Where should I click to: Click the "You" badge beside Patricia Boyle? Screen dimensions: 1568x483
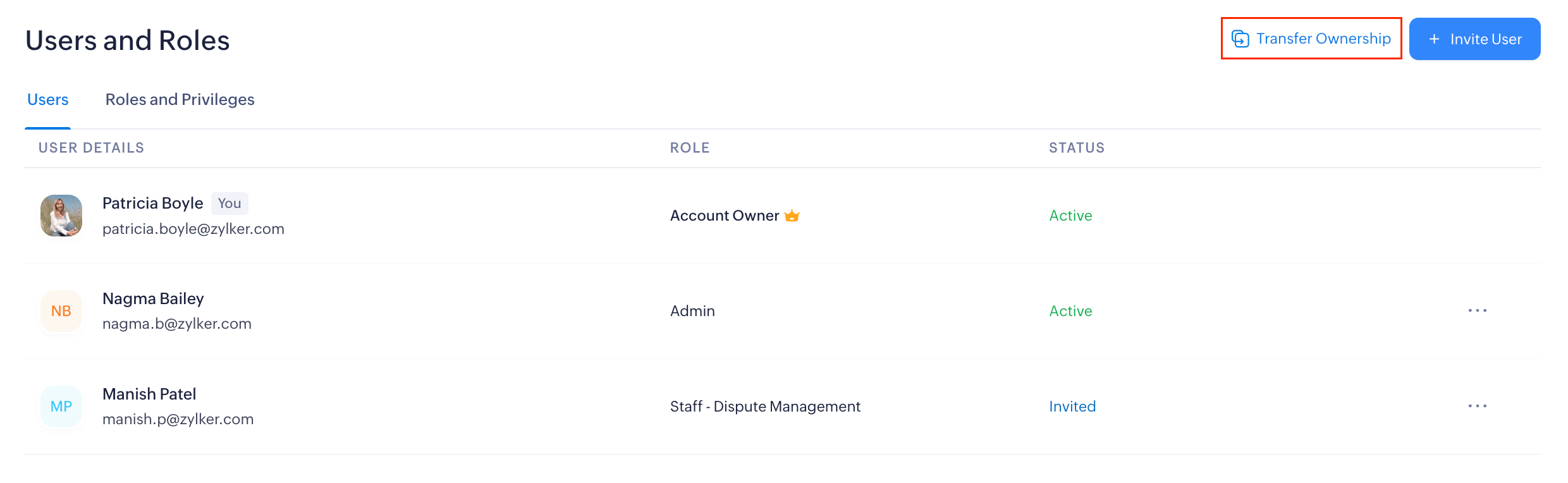click(x=230, y=204)
